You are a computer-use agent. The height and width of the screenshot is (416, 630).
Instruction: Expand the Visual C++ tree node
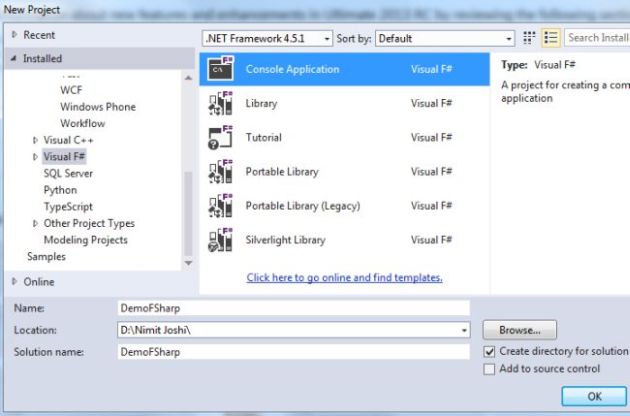pos(35,140)
